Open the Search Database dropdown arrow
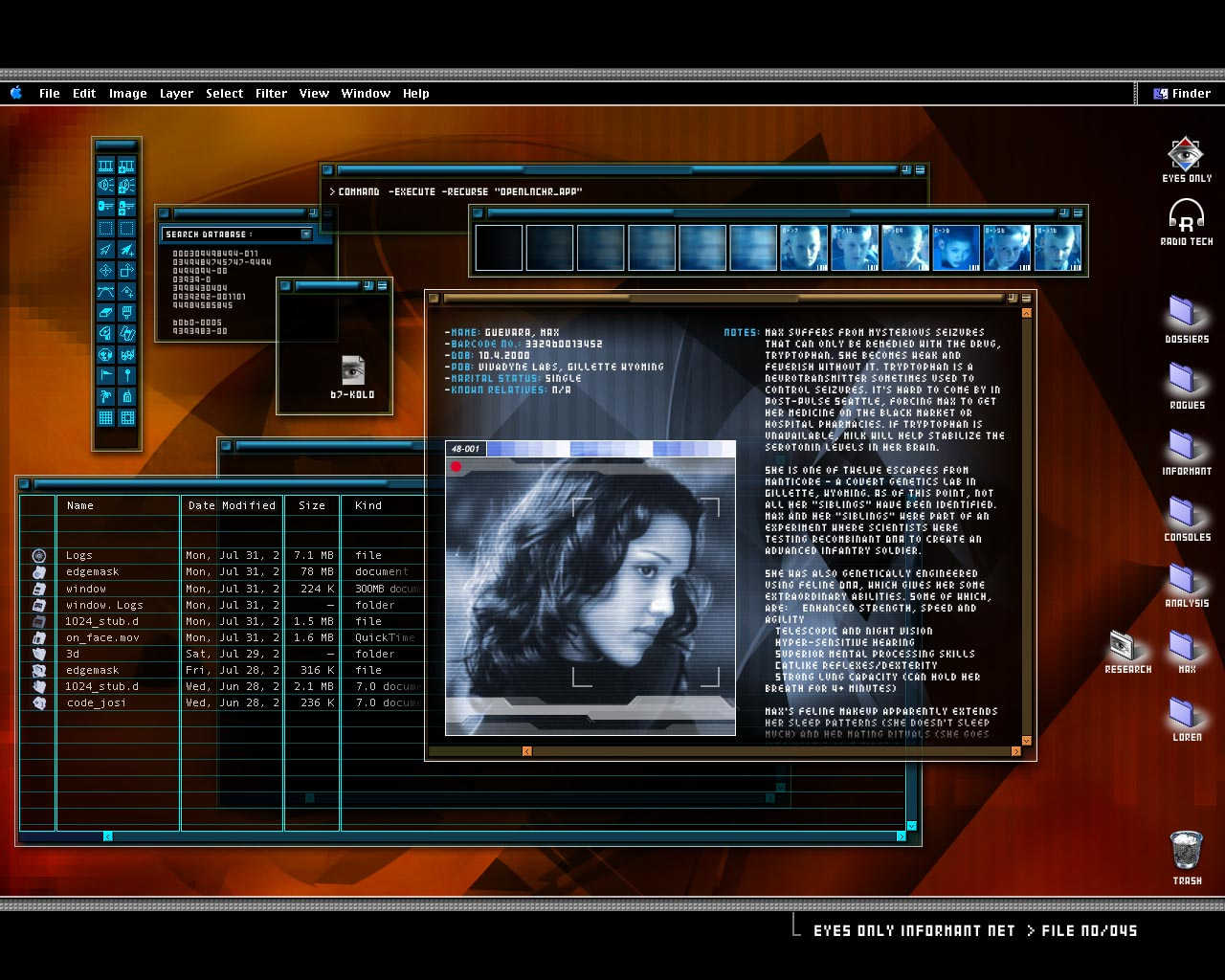This screenshot has height=980, width=1225. click(x=306, y=234)
